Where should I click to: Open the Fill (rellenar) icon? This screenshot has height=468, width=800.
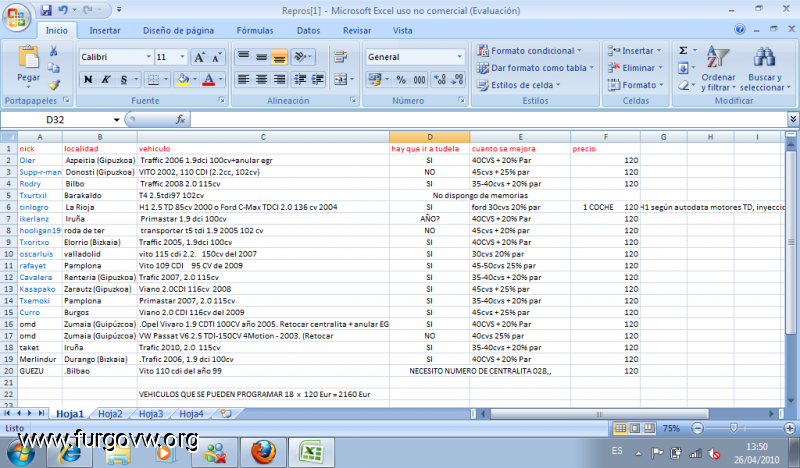point(684,67)
